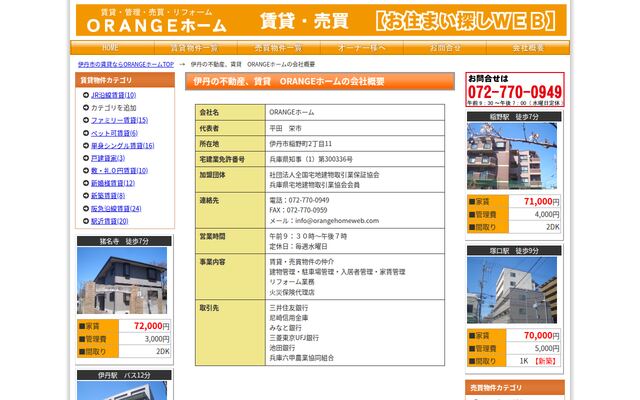The image size is (640, 400).
Task: Click the 会社概要 page title heading
Action: pos(320,81)
